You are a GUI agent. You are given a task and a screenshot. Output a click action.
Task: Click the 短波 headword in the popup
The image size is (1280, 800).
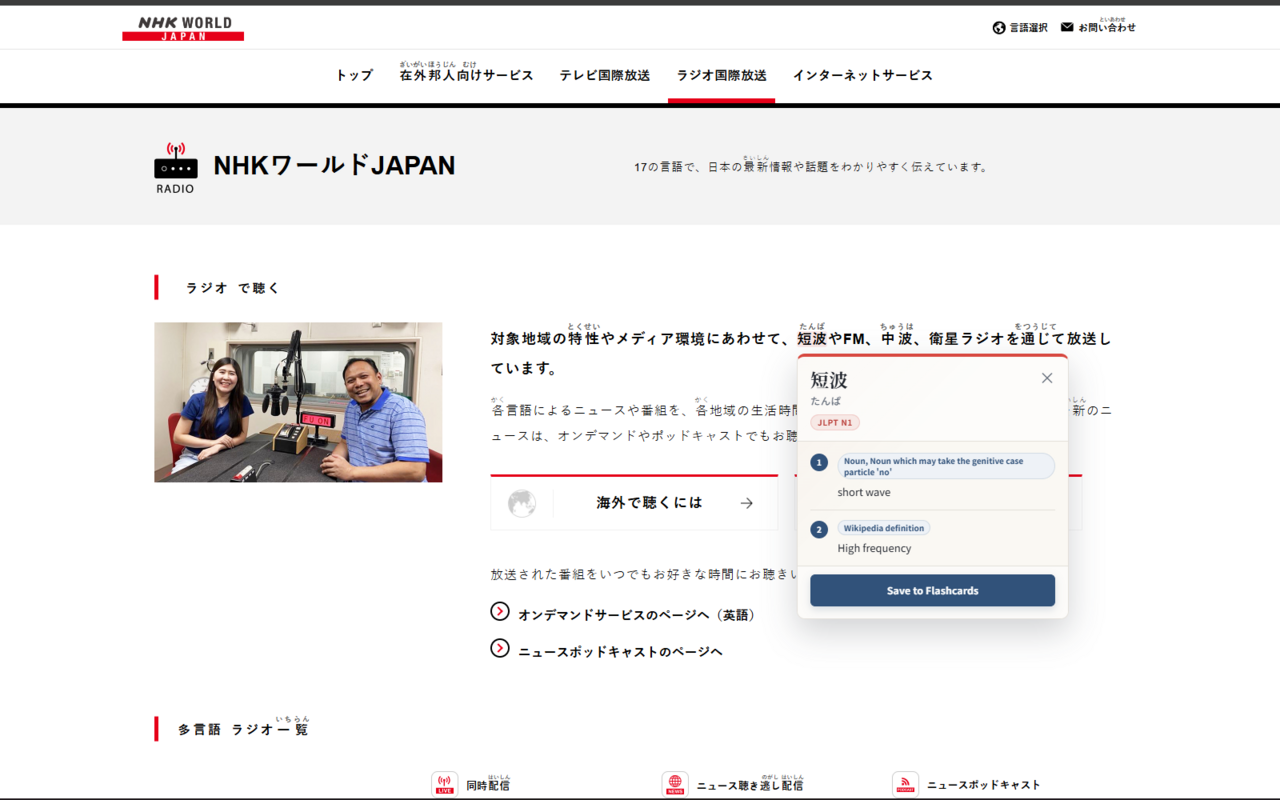click(829, 380)
